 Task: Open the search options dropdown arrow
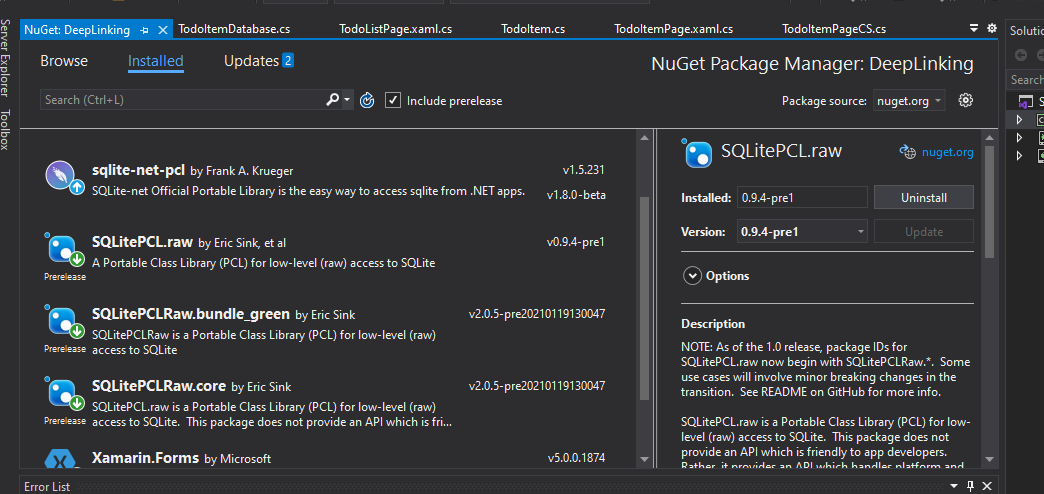347,101
